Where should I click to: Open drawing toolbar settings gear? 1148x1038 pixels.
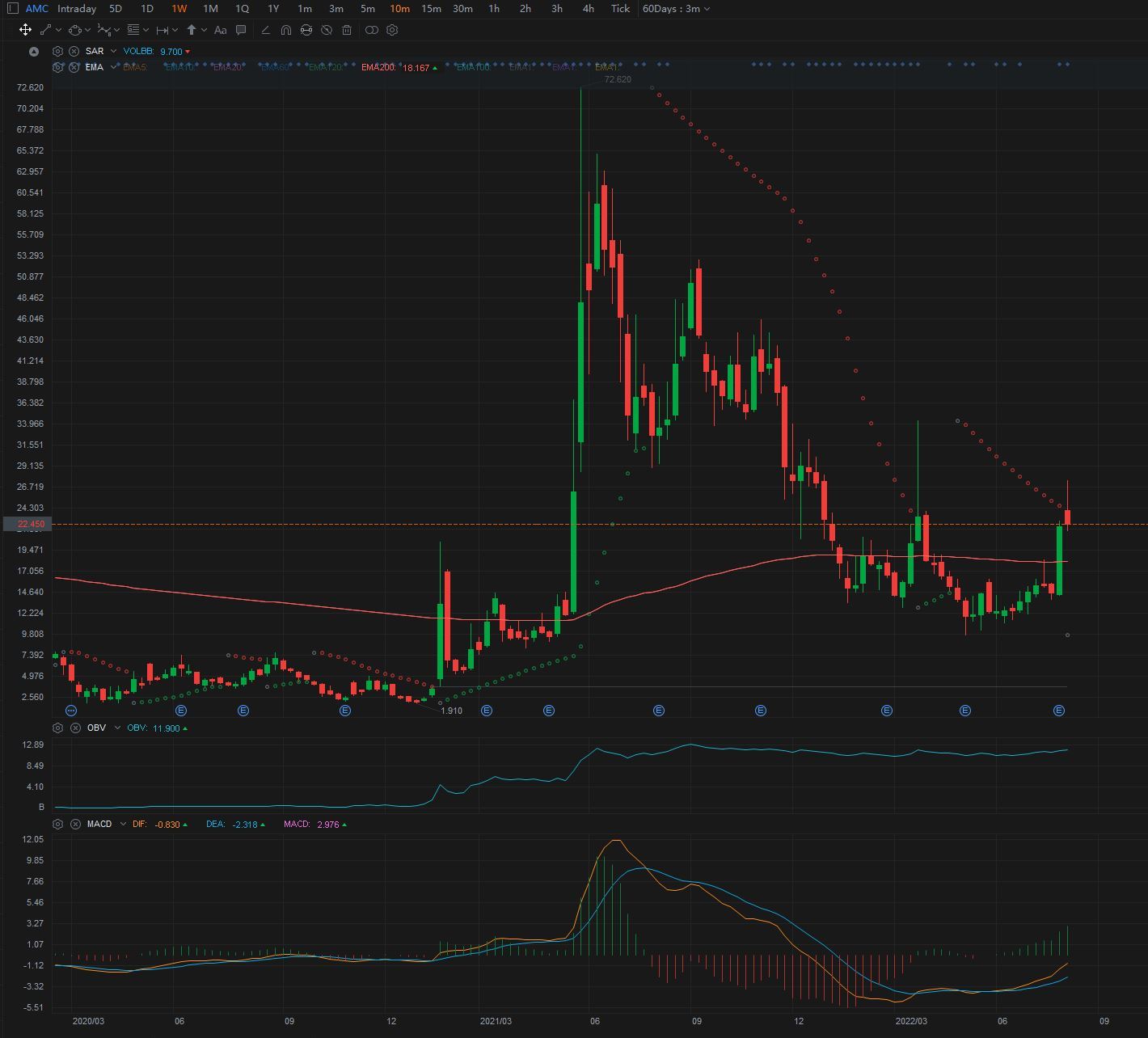(392, 30)
